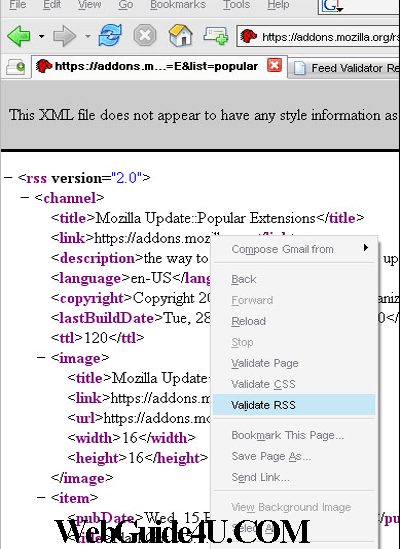
Task: Open the Forward button history dropdown arrow
Action: (x=88, y=36)
